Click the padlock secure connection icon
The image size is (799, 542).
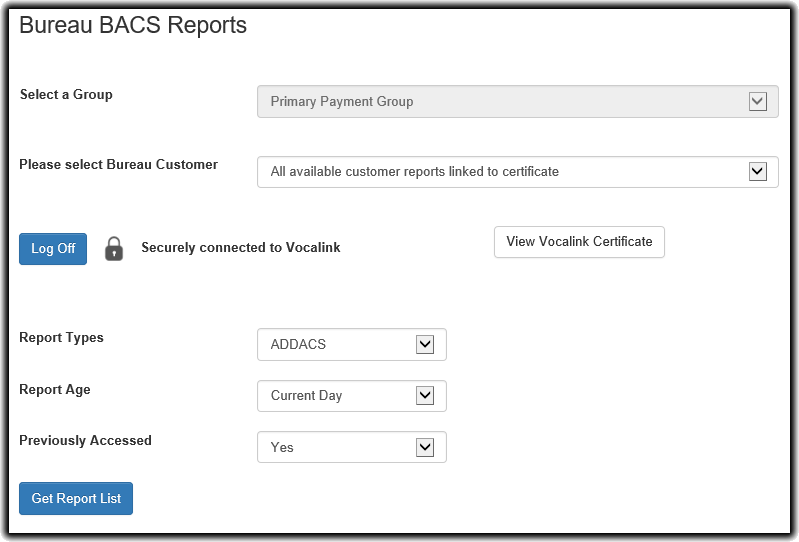coord(114,248)
